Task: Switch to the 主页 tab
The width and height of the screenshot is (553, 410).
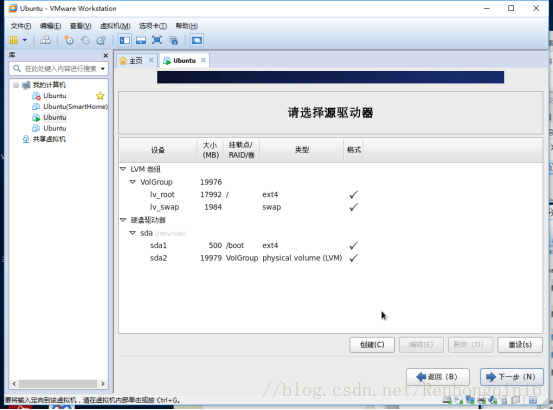Action: [135, 61]
